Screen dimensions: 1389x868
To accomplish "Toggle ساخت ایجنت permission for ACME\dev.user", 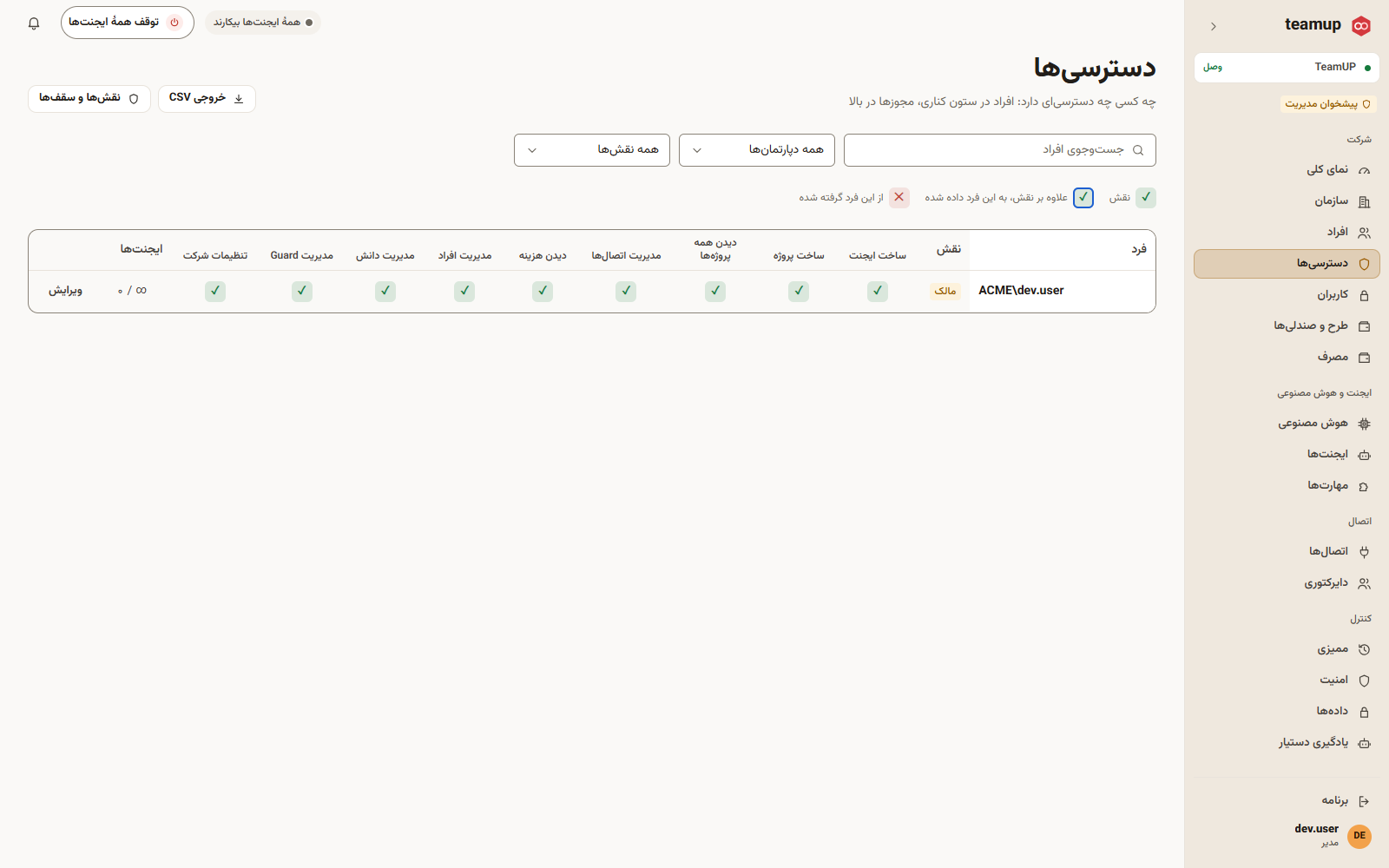I will coord(878,291).
